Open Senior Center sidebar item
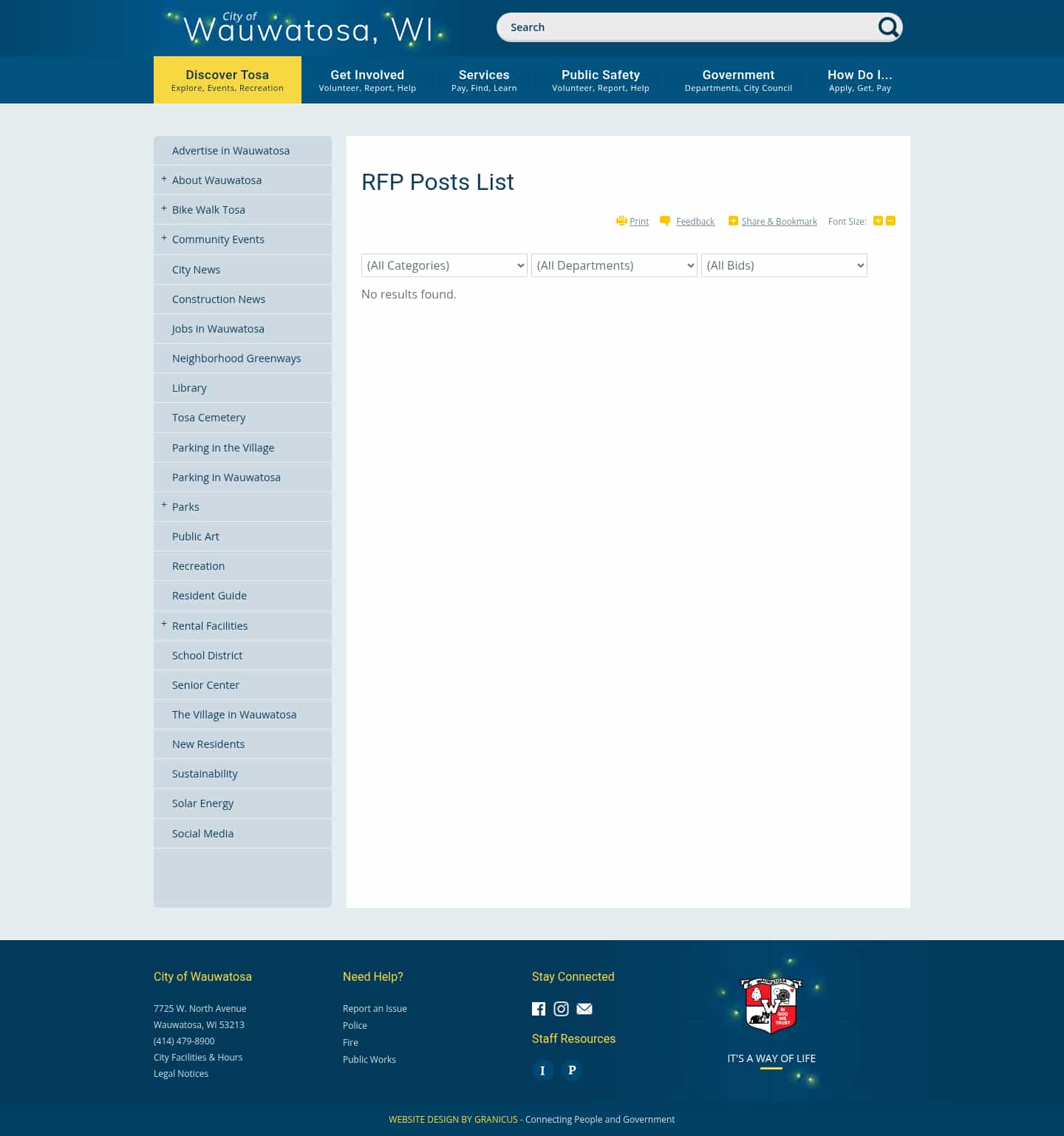The width and height of the screenshot is (1064, 1136). [x=242, y=685]
